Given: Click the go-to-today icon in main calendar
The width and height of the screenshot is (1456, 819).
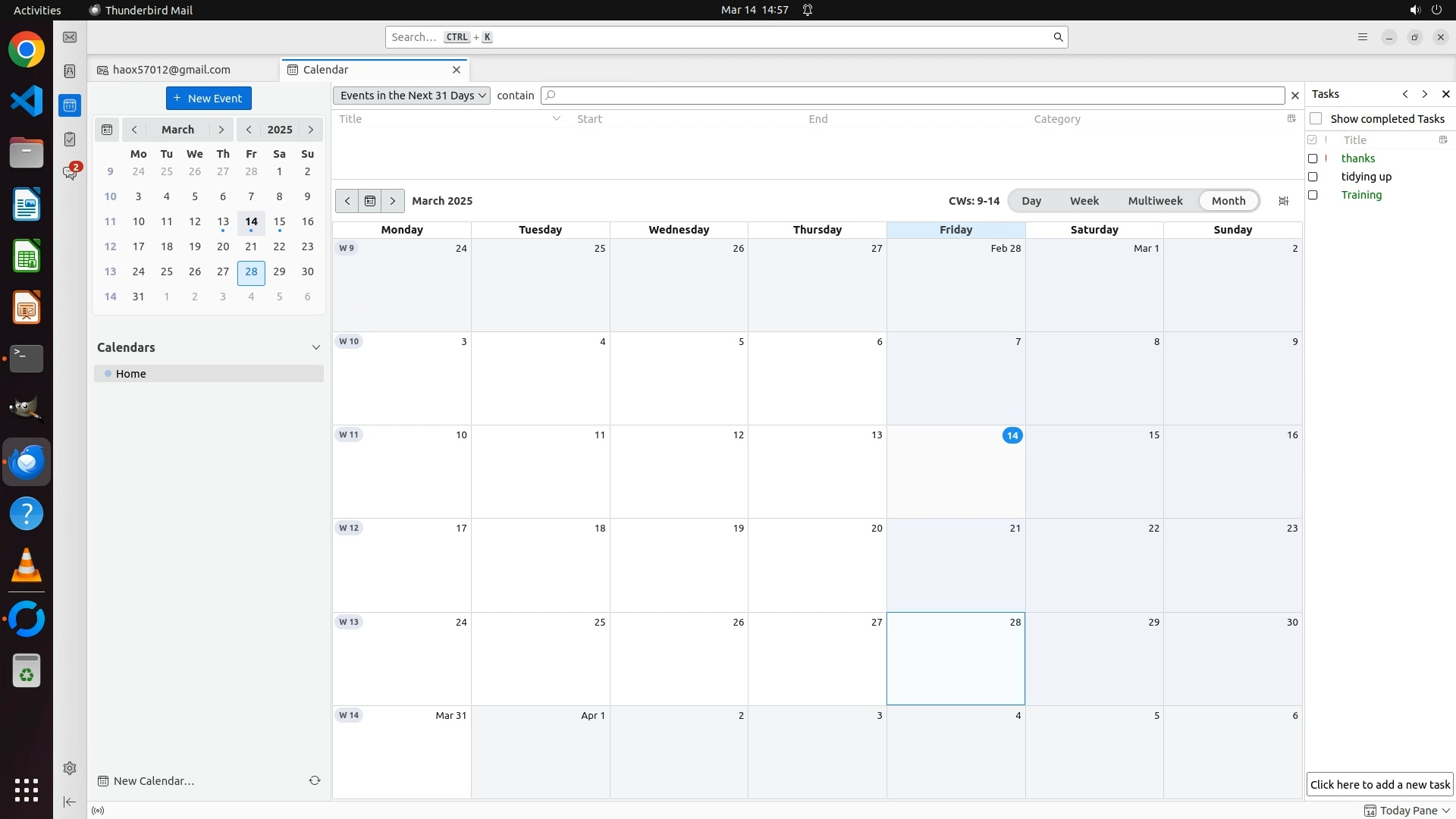Looking at the screenshot, I should (x=370, y=201).
